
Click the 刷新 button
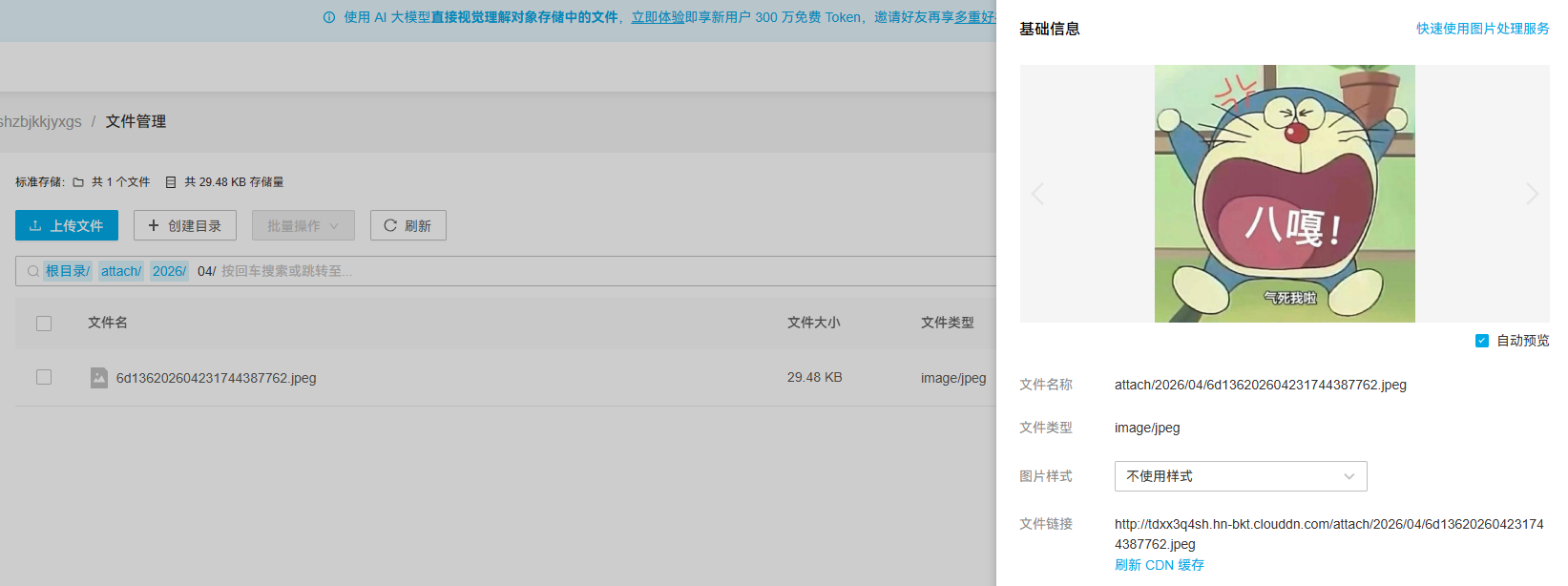coord(408,225)
